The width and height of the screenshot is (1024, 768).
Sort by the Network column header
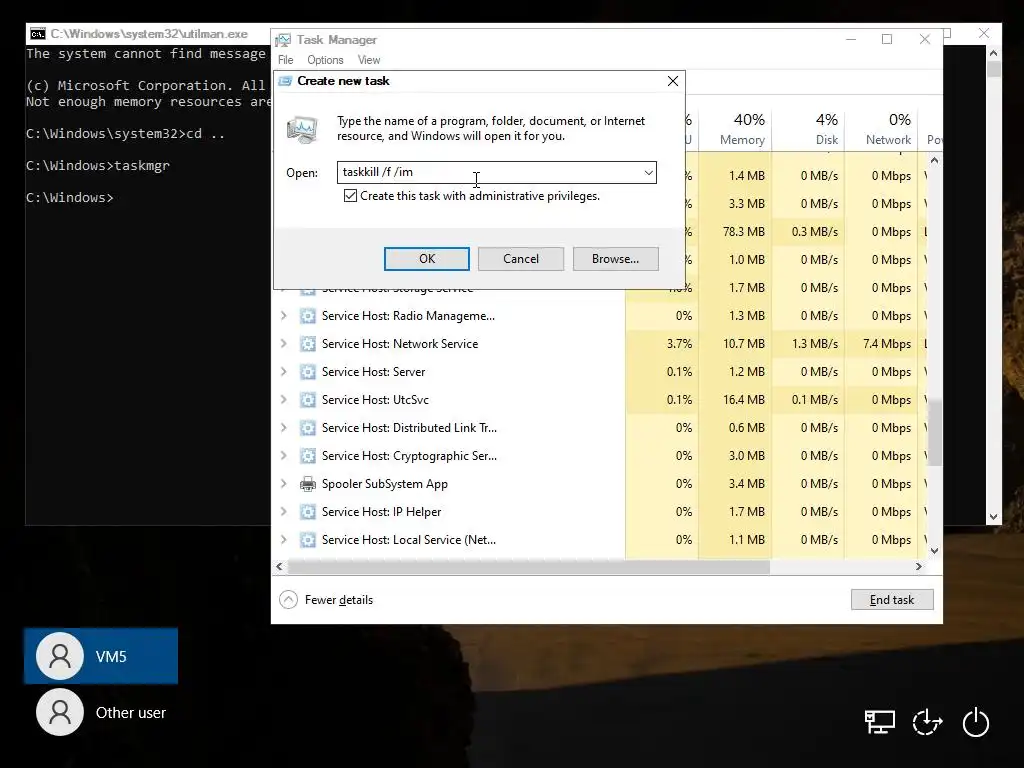(881, 129)
